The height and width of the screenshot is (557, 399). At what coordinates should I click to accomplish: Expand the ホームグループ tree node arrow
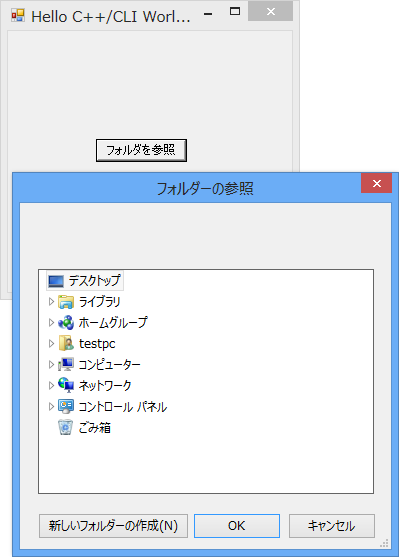(x=51, y=323)
